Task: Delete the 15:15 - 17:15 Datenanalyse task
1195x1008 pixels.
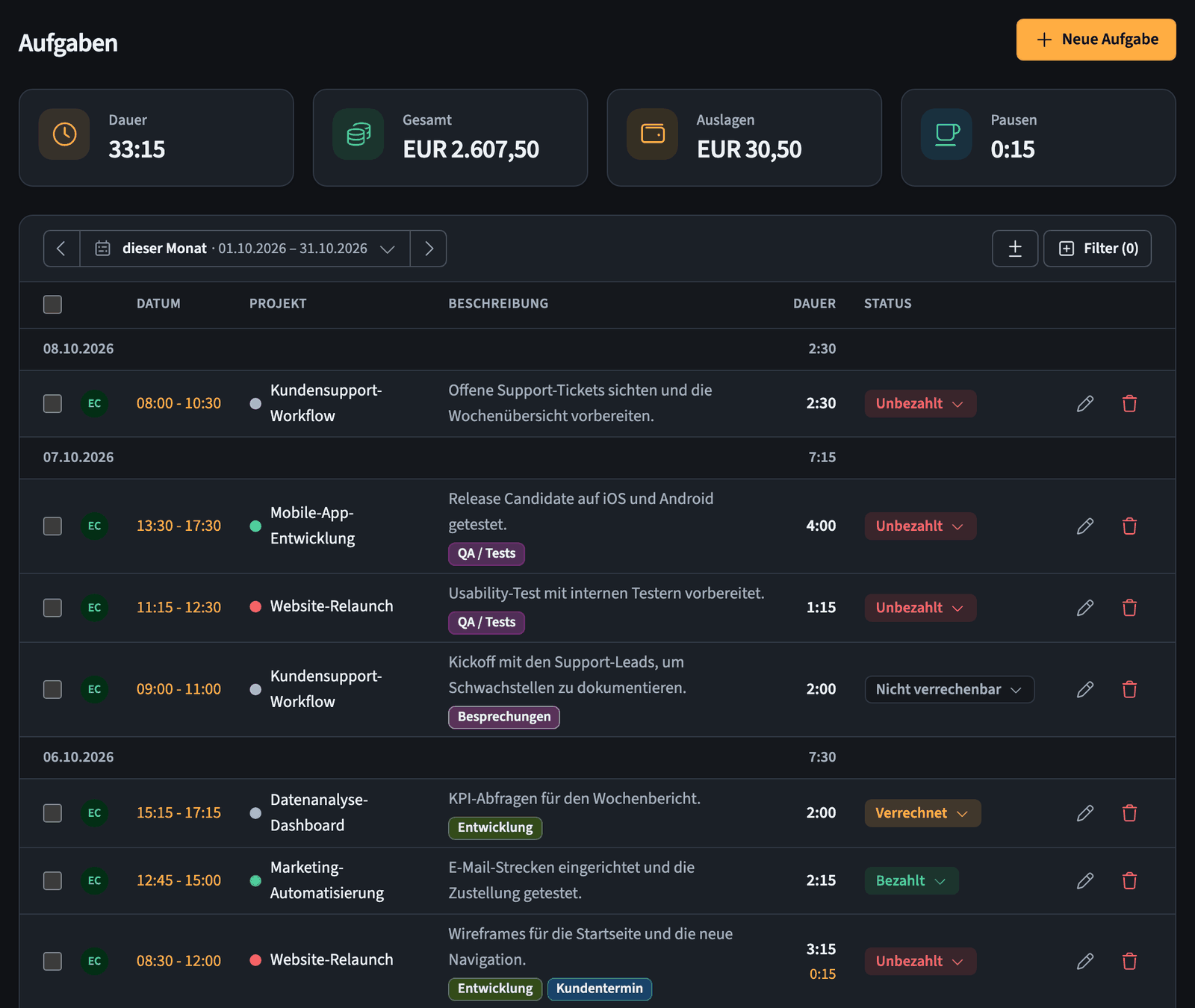Action: [1129, 813]
